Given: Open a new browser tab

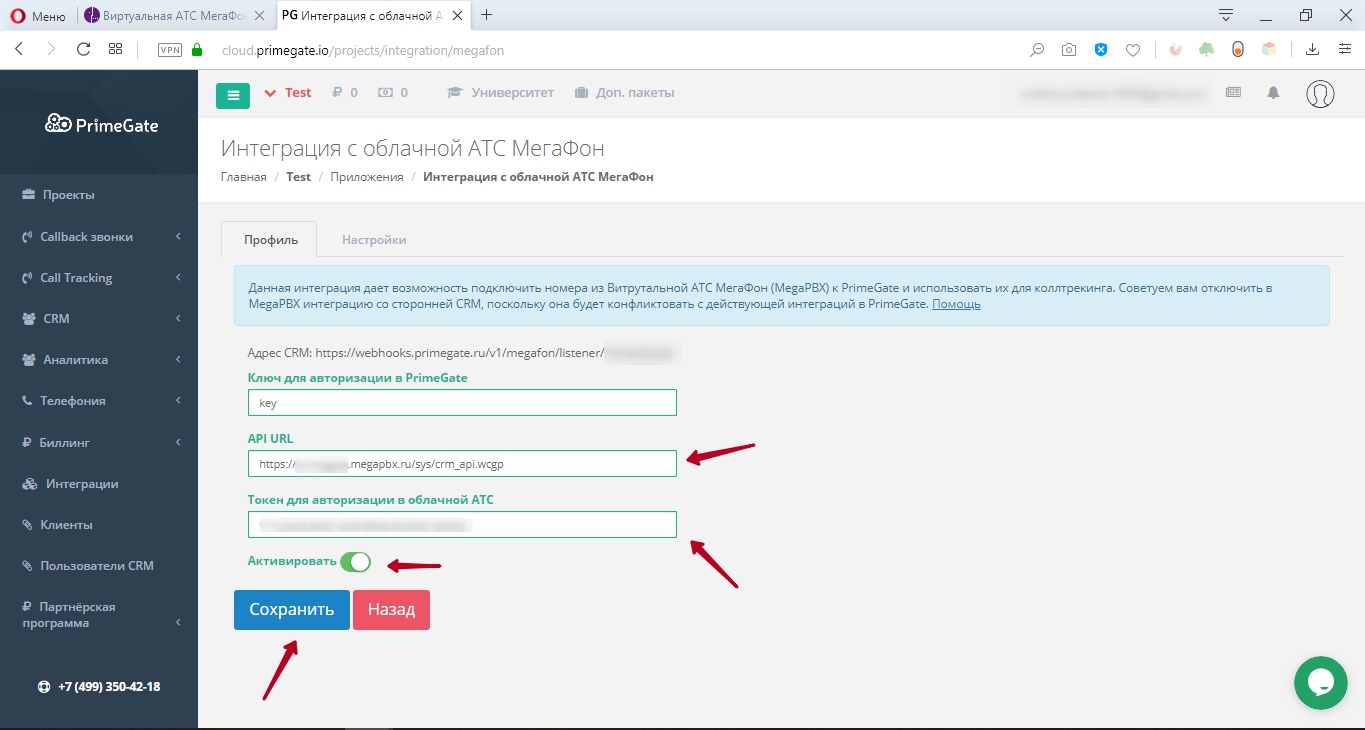Looking at the screenshot, I should [487, 15].
